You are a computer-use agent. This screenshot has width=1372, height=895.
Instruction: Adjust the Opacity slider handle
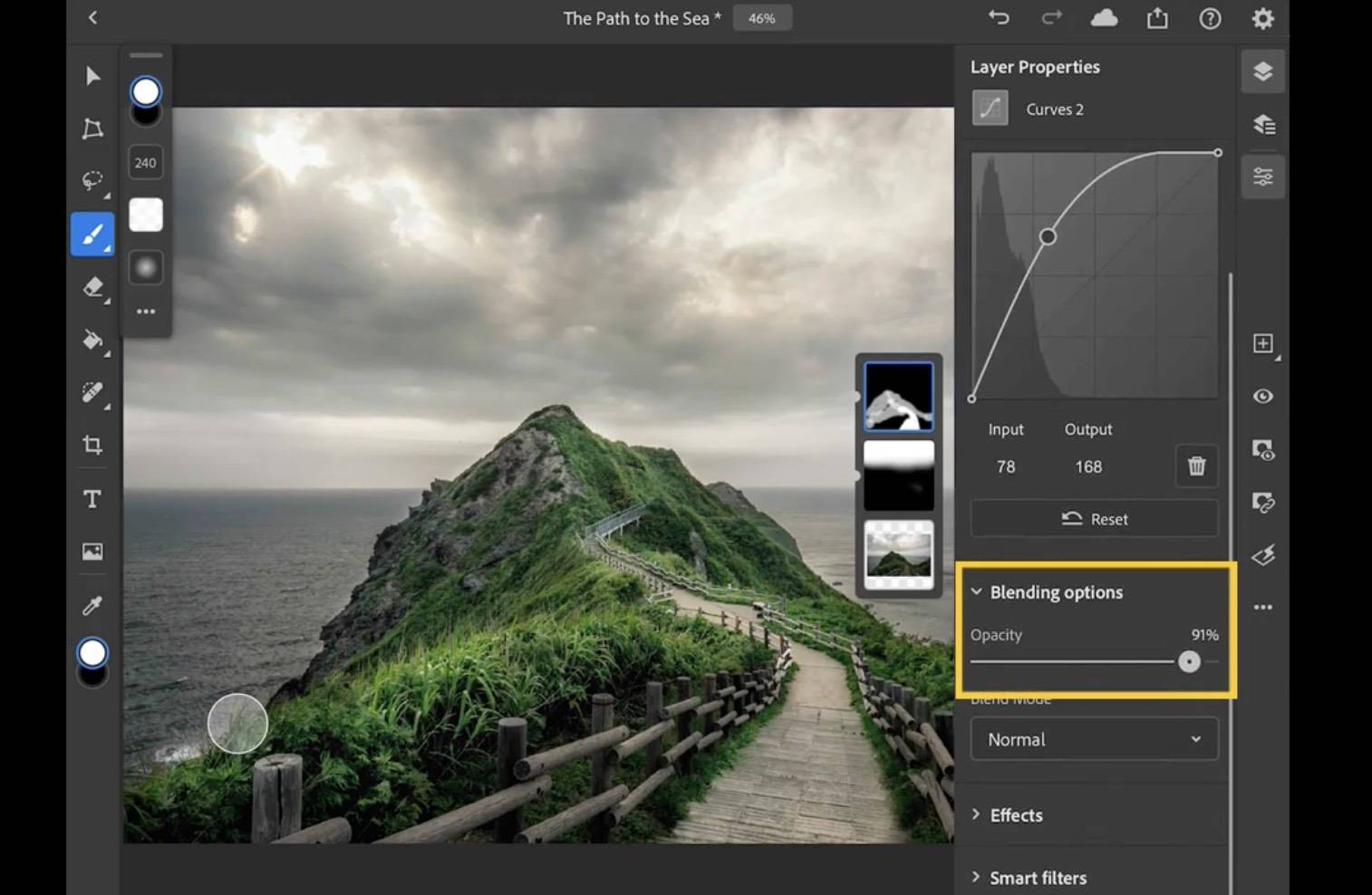point(1189,662)
